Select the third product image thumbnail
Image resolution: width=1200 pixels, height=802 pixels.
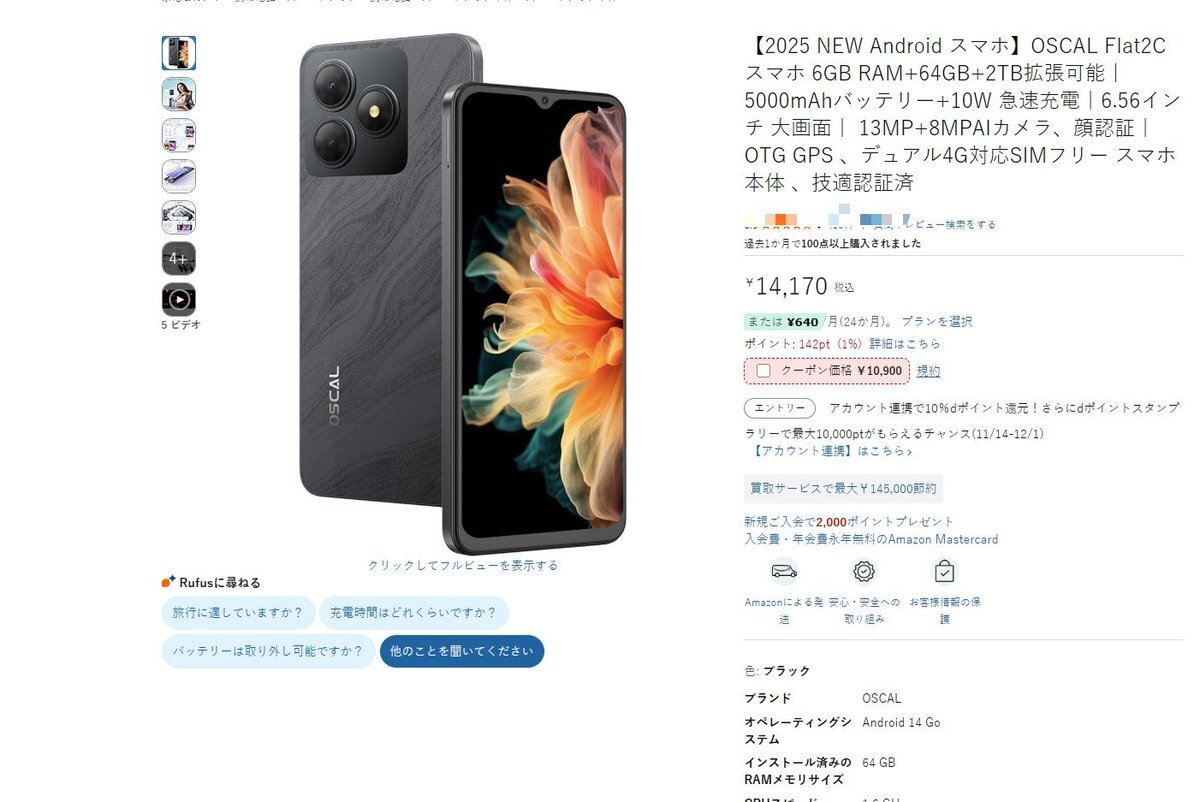pos(179,135)
